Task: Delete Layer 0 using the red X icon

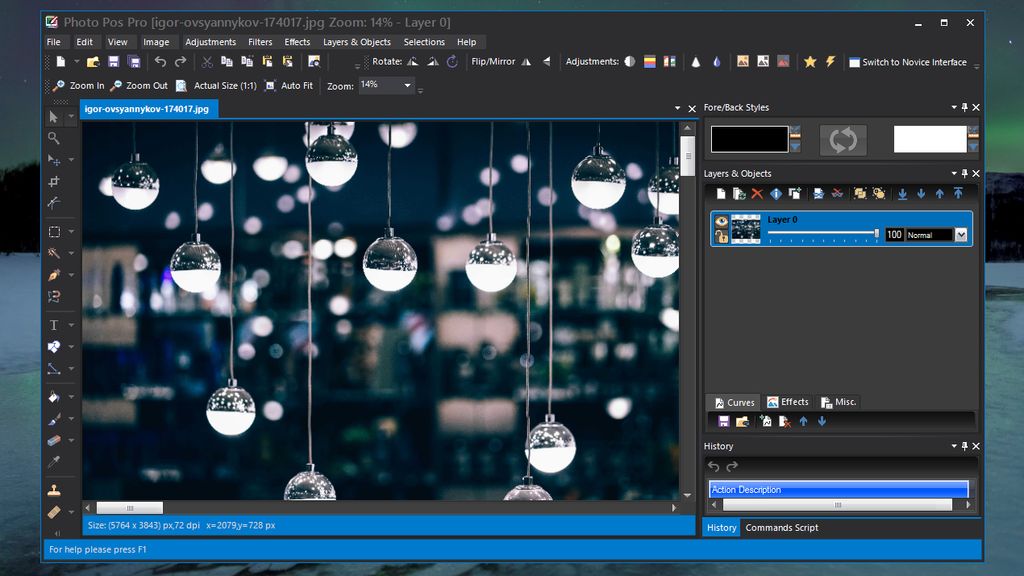Action: 755,192
